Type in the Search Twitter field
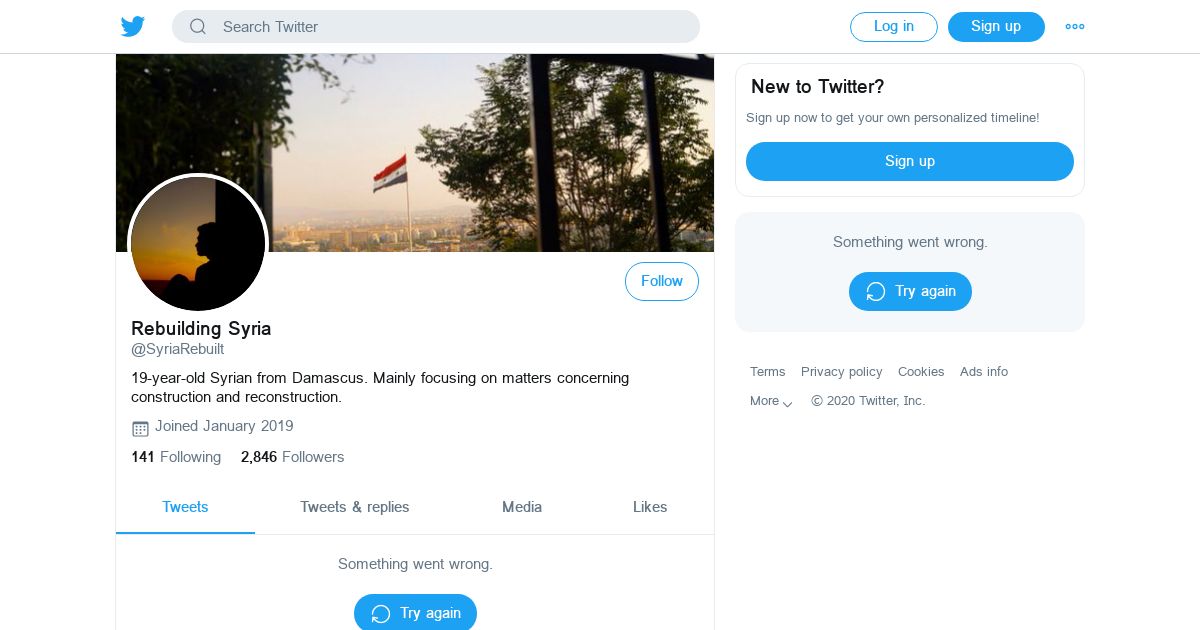This screenshot has width=1200, height=630. coord(450,27)
